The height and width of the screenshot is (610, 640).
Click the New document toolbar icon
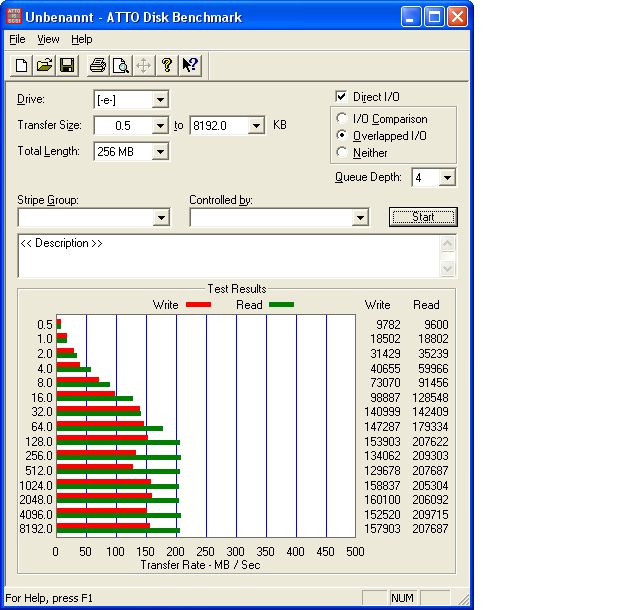(21, 65)
